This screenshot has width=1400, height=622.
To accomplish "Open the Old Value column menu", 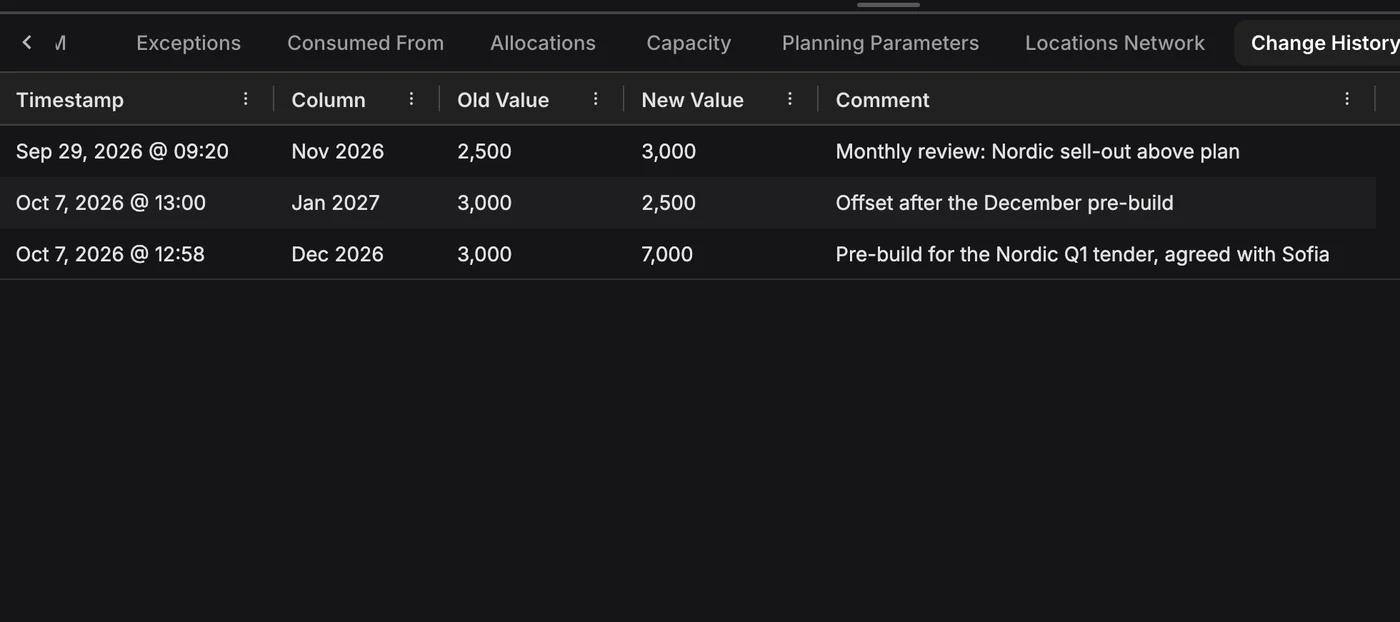I will point(596,99).
